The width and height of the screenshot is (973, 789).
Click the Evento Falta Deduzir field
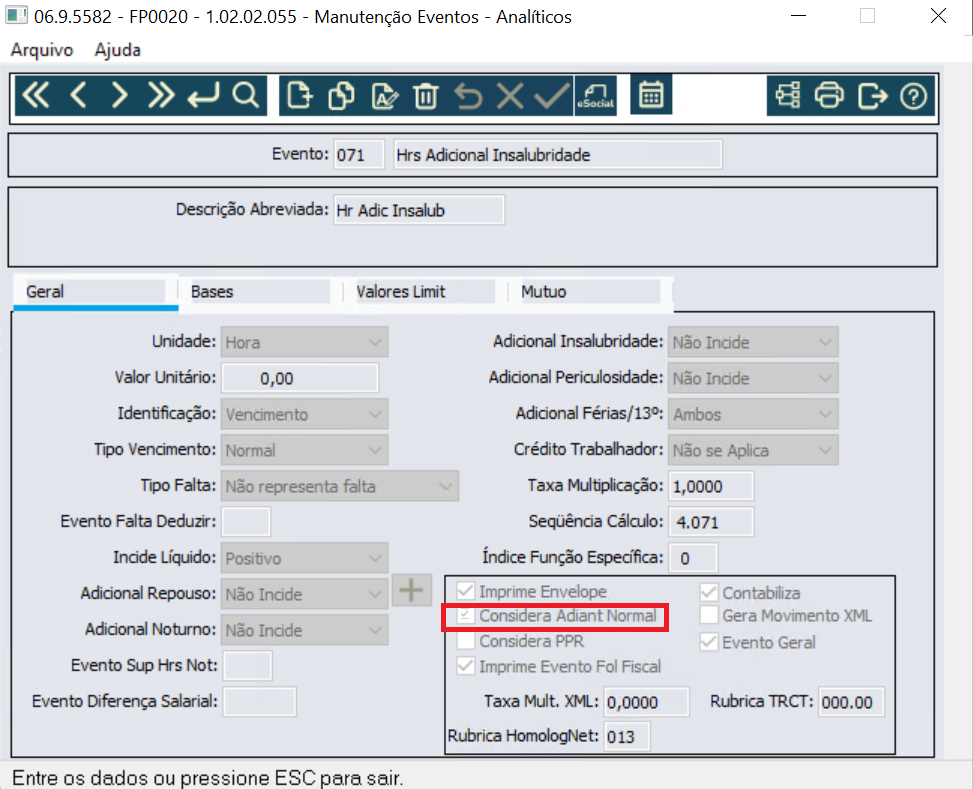[x=246, y=521]
